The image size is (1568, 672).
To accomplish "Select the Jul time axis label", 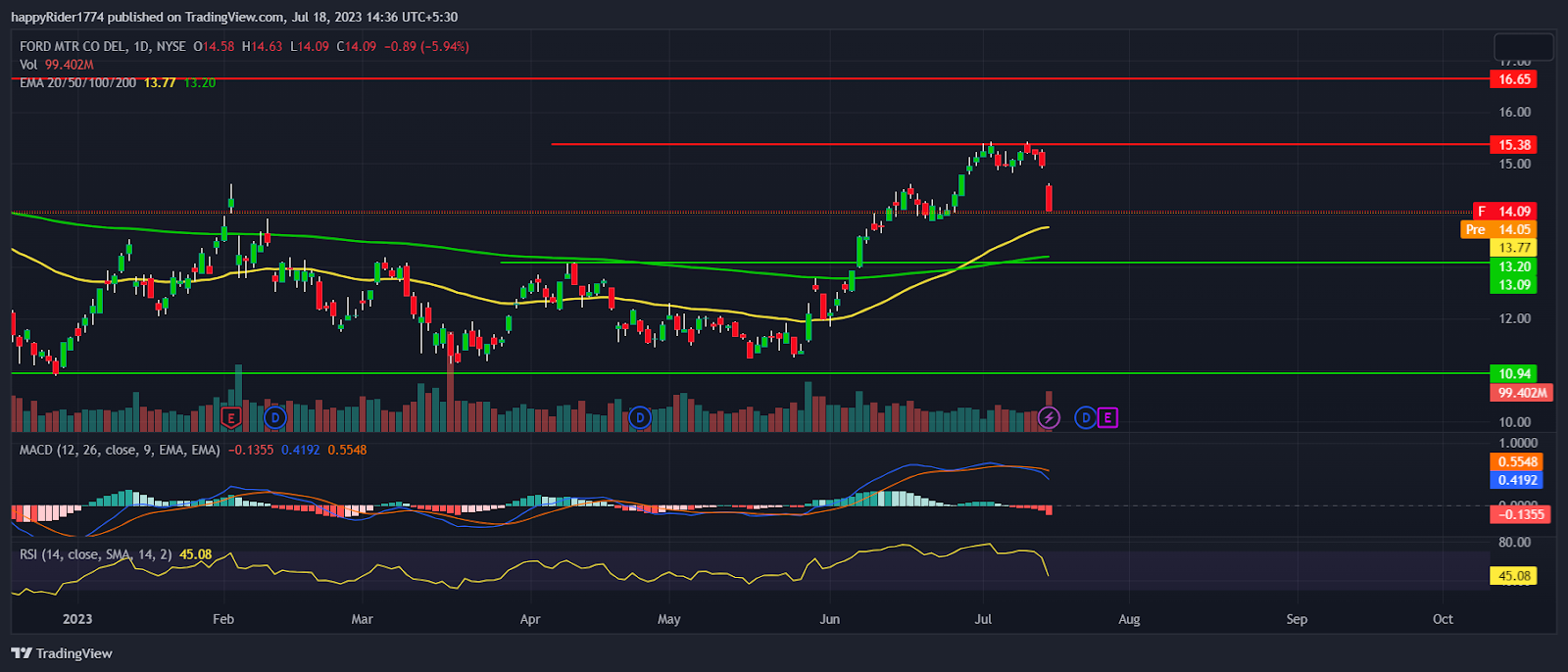I will point(983,619).
